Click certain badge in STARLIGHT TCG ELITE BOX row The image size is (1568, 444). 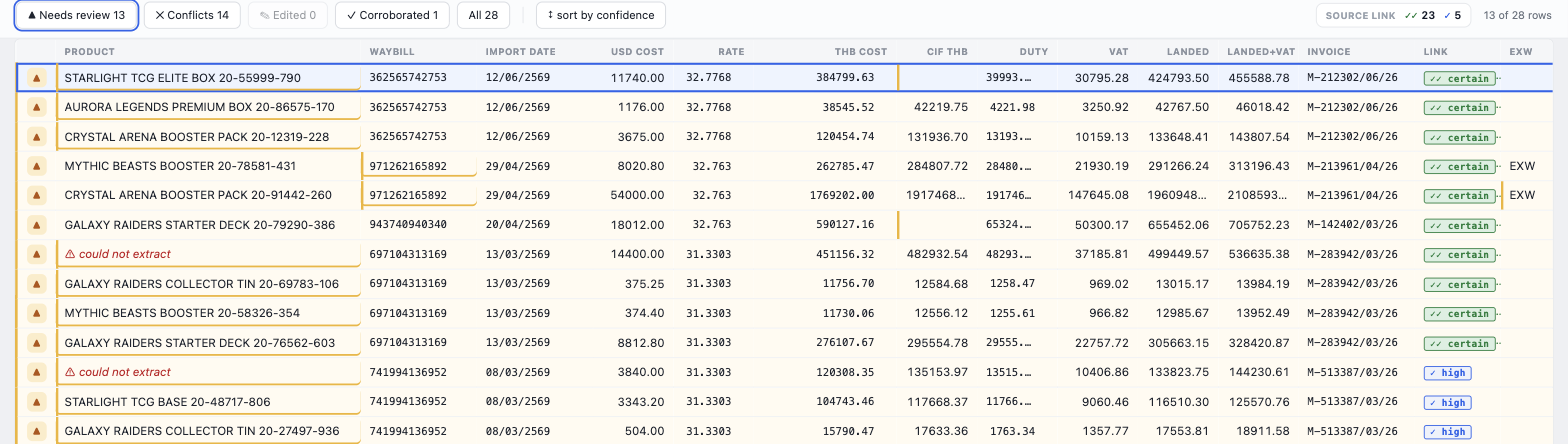point(1459,78)
